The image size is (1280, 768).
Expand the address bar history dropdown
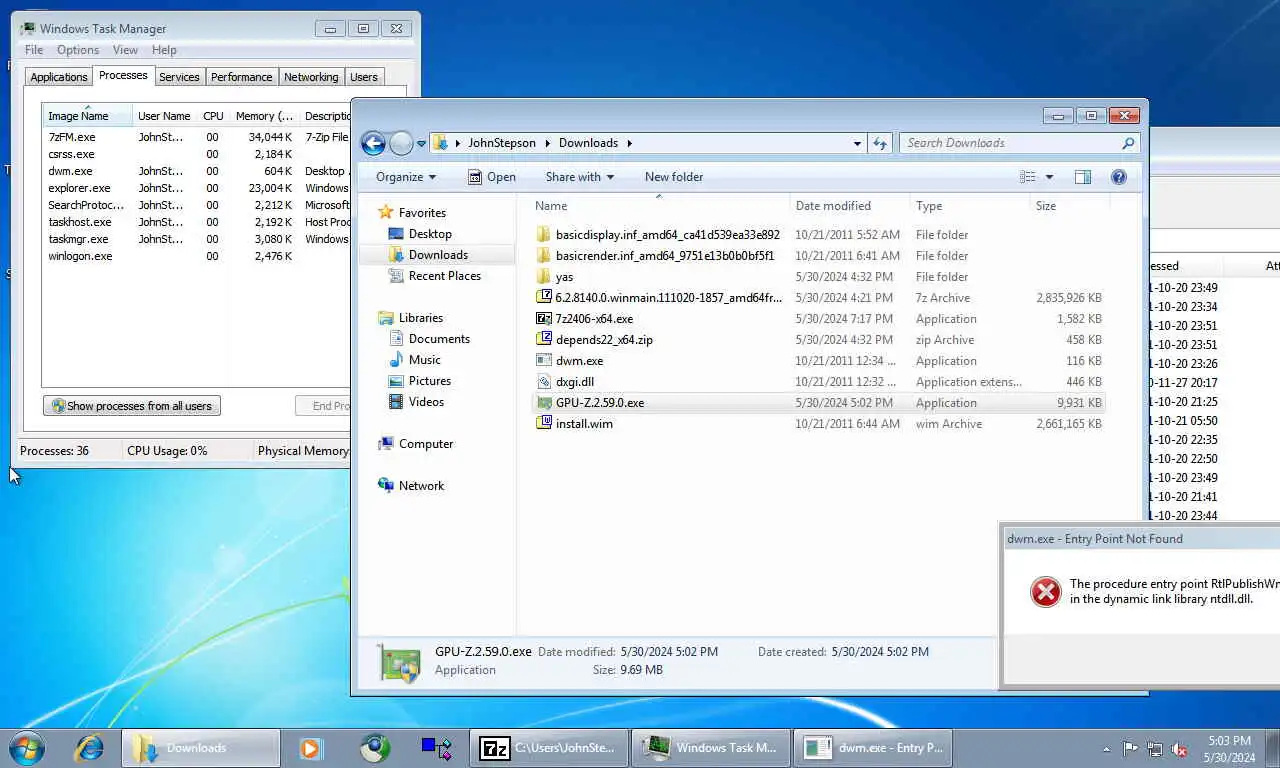pyautogui.click(x=857, y=143)
